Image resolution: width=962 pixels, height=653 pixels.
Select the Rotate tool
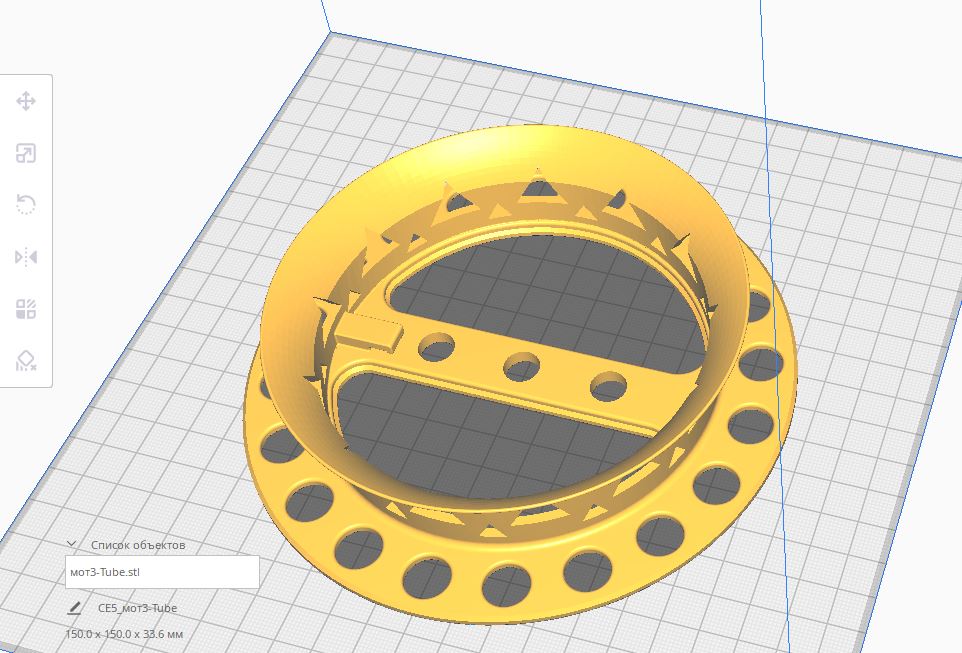click(26, 204)
